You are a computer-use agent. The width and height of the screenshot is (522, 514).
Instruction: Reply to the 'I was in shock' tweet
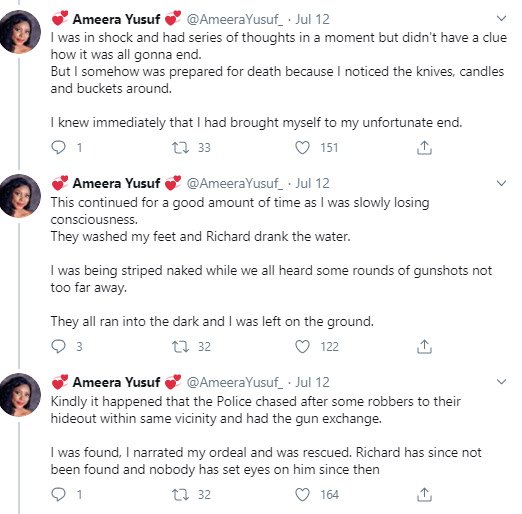click(58, 148)
